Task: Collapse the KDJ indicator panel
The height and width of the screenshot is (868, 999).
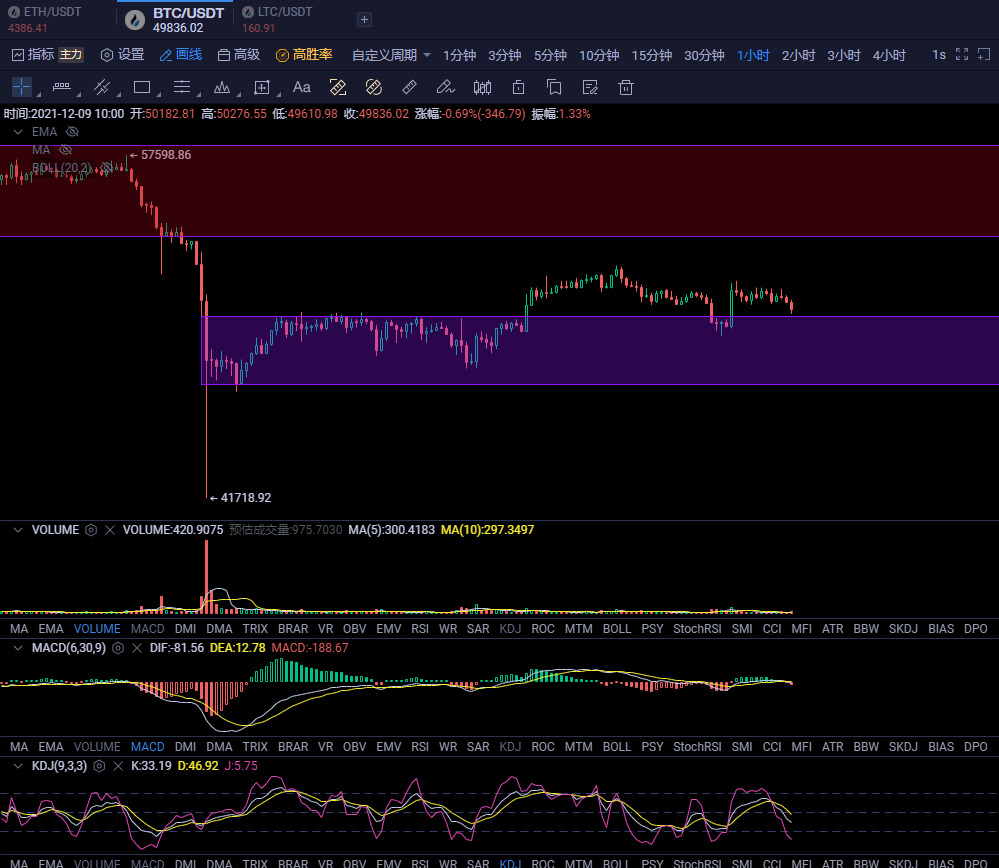Action: click(x=17, y=766)
